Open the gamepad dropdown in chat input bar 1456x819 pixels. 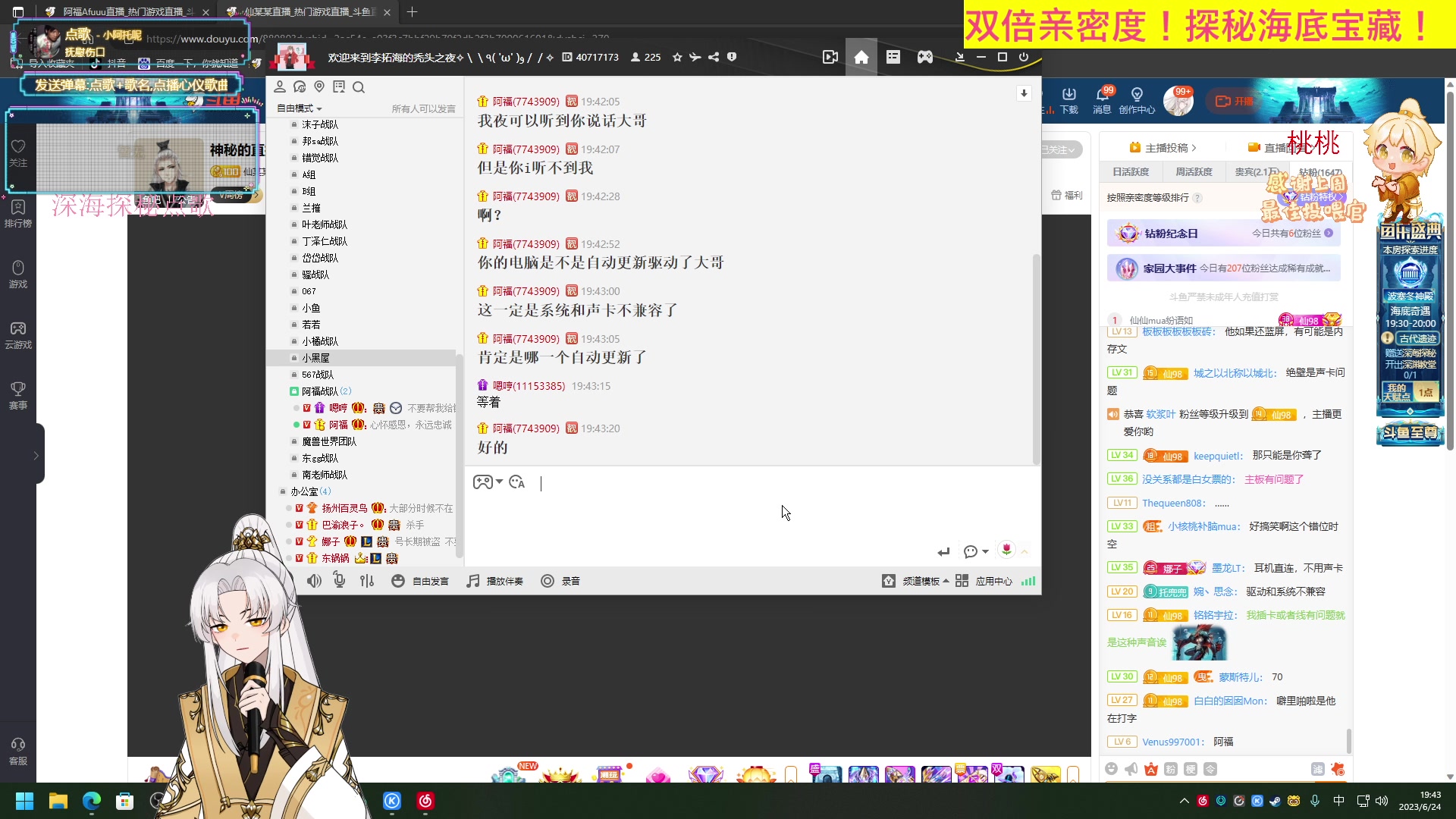pos(488,482)
